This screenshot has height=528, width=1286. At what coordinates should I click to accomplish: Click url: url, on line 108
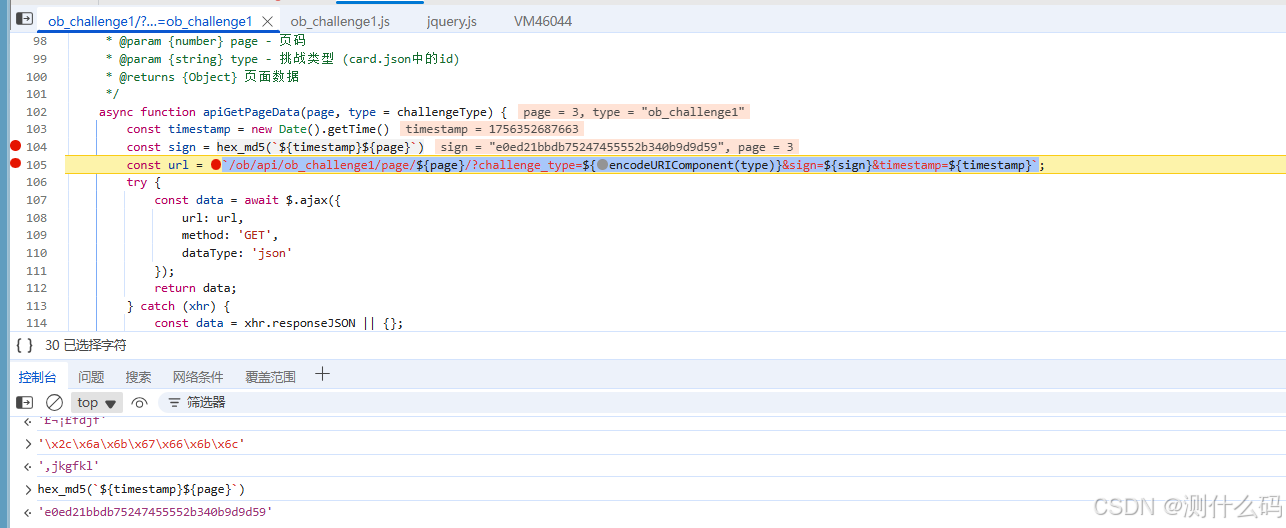[x=212, y=218]
